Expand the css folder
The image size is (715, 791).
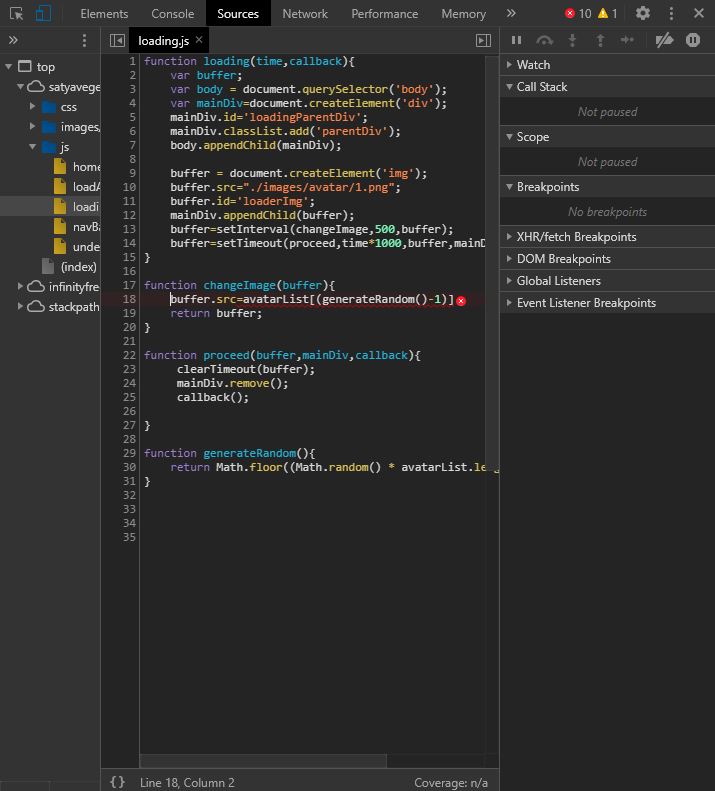pyautogui.click(x=32, y=106)
